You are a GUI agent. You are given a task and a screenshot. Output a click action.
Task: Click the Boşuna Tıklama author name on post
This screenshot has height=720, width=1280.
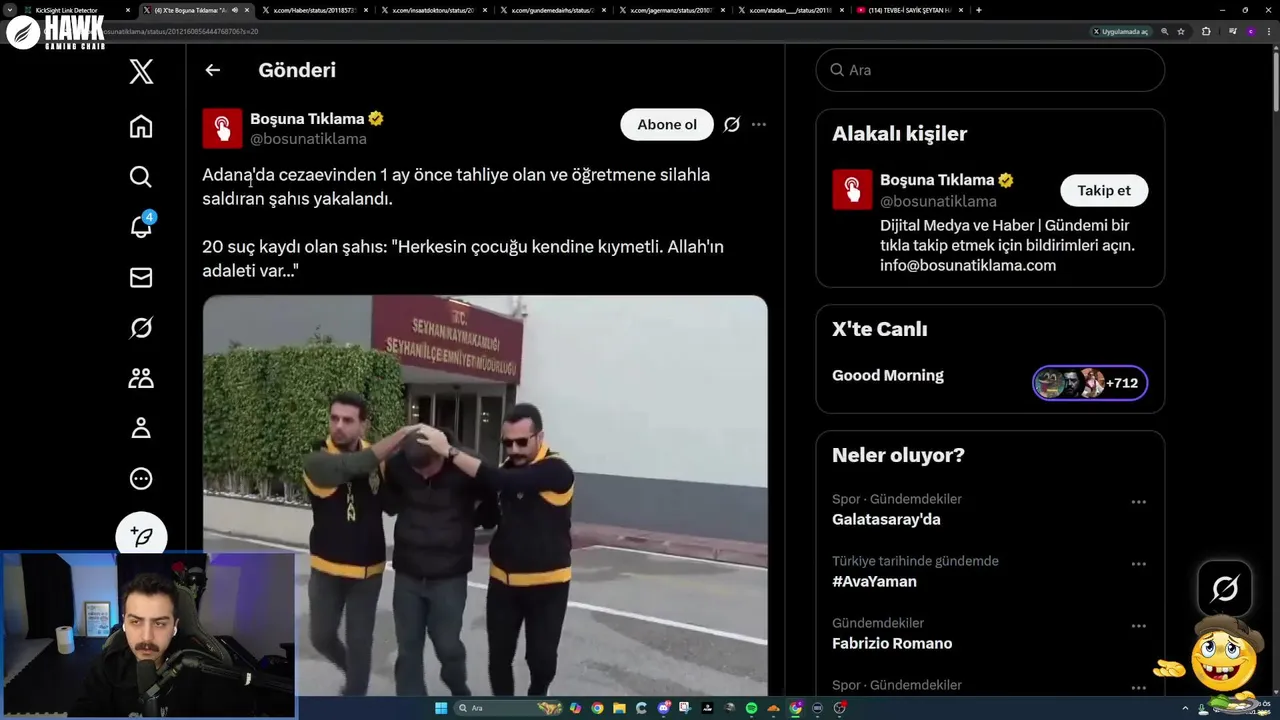[307, 119]
